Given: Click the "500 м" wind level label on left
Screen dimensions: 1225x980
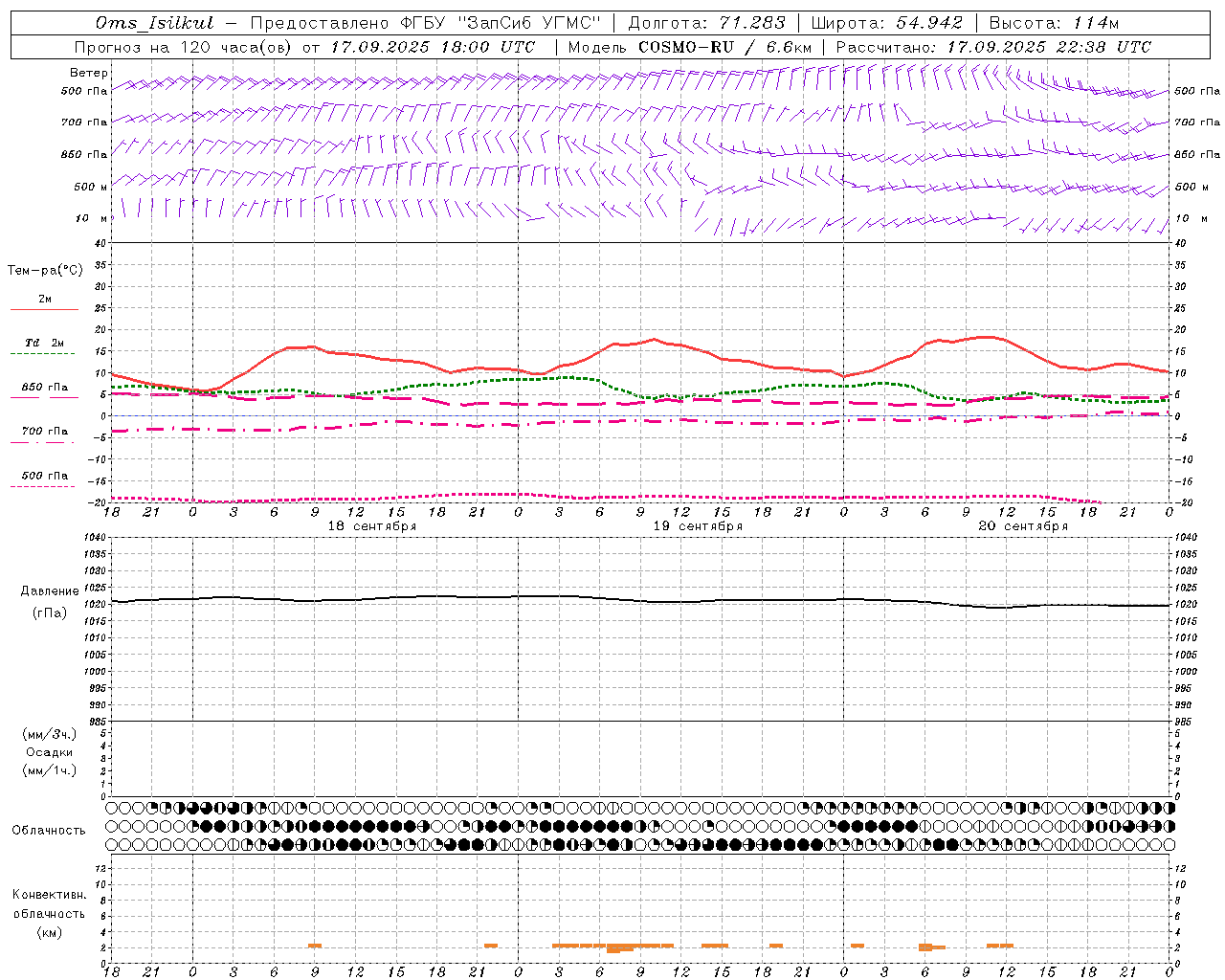Looking at the screenshot, I should coord(91,187).
